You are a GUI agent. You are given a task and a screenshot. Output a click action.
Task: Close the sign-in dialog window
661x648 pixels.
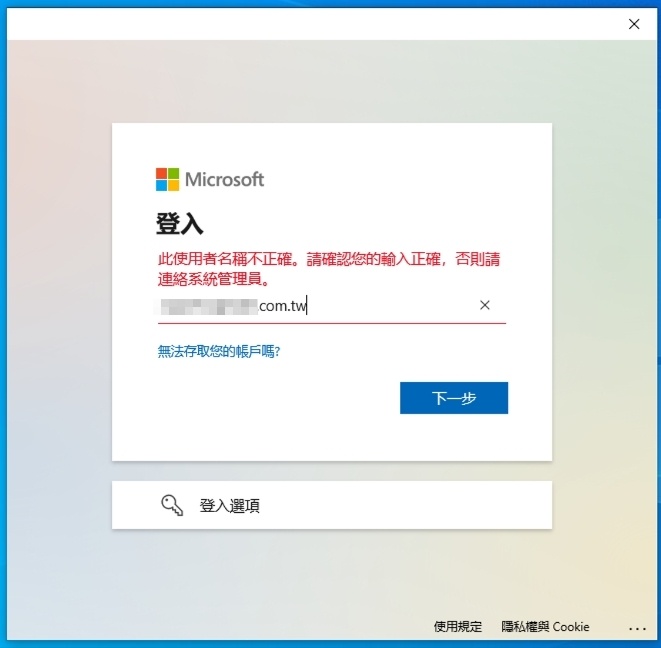pyautogui.click(x=634, y=24)
